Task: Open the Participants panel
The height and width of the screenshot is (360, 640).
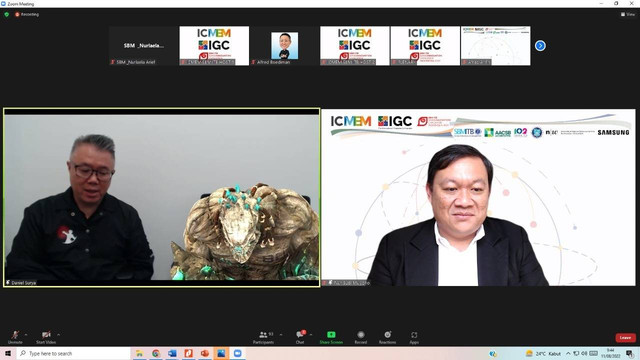Action: click(x=263, y=337)
